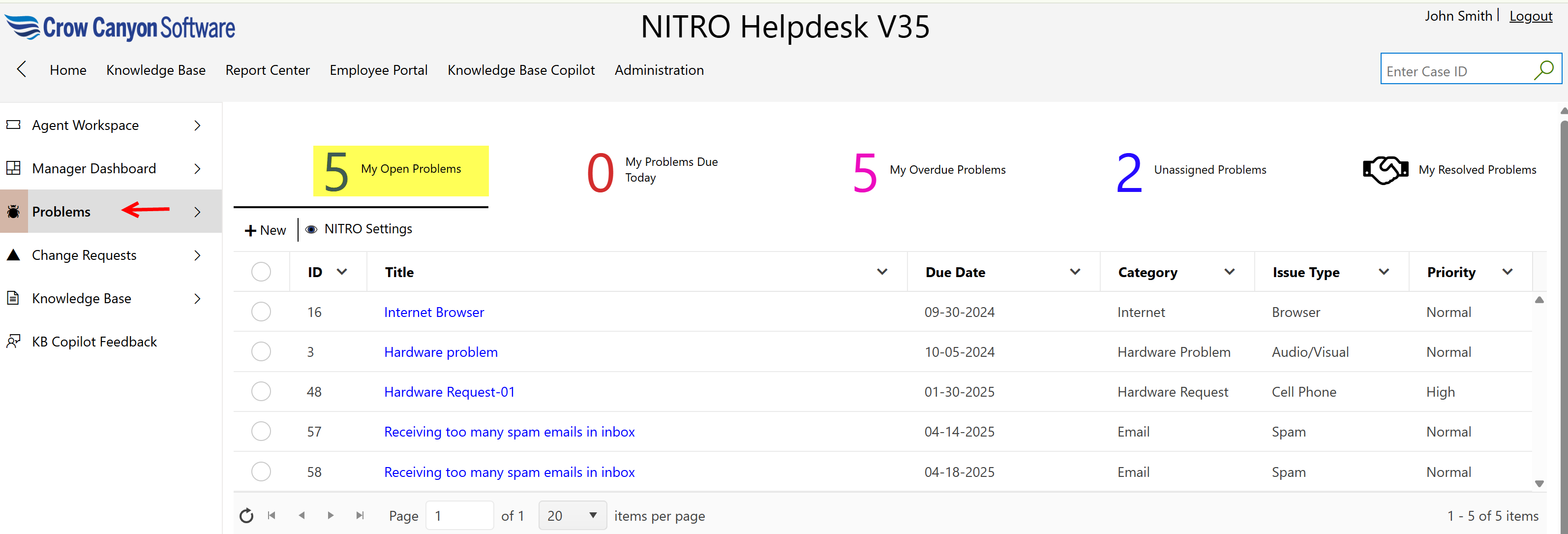Open items per page dropdown
The width and height of the screenshot is (1568, 534).
click(572, 516)
